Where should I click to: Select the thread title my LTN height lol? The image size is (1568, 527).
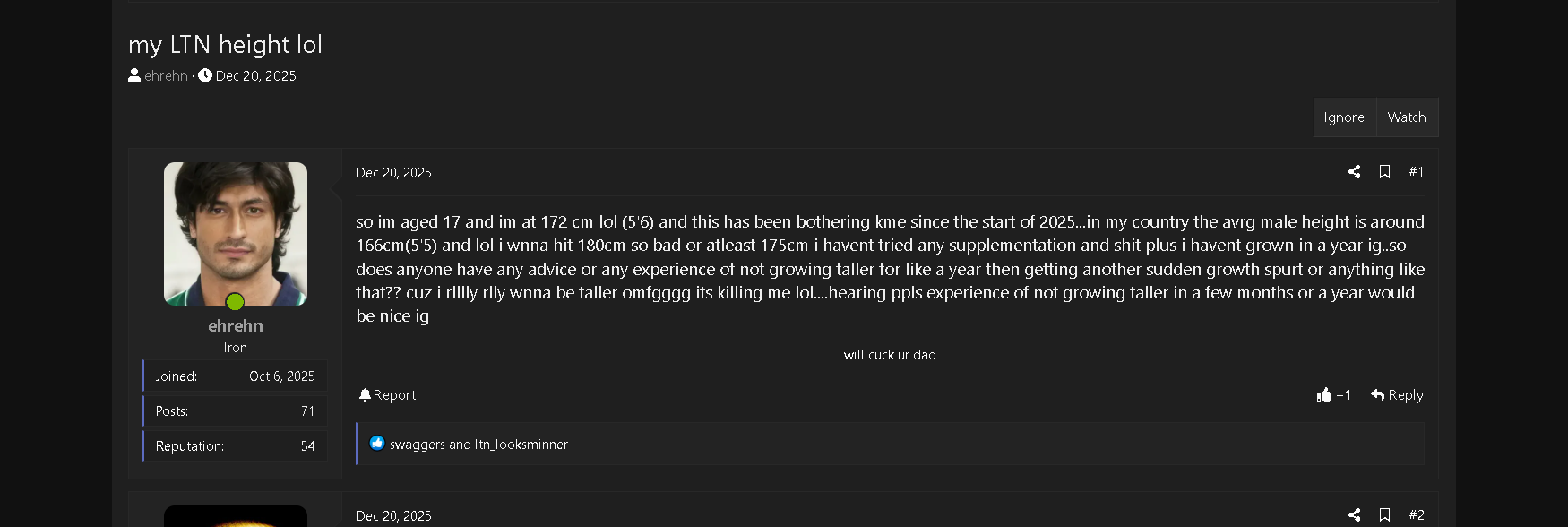(x=226, y=44)
